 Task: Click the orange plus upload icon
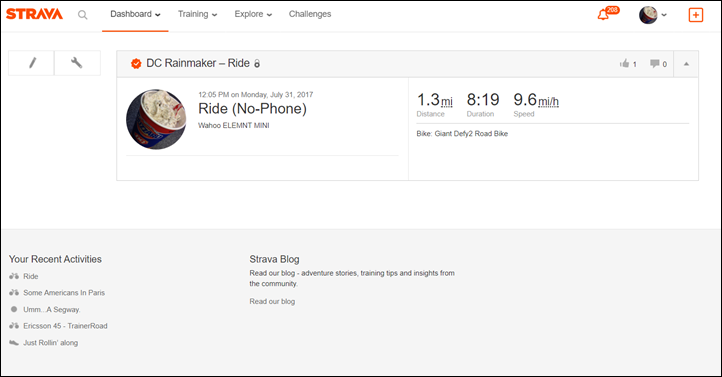(x=695, y=15)
